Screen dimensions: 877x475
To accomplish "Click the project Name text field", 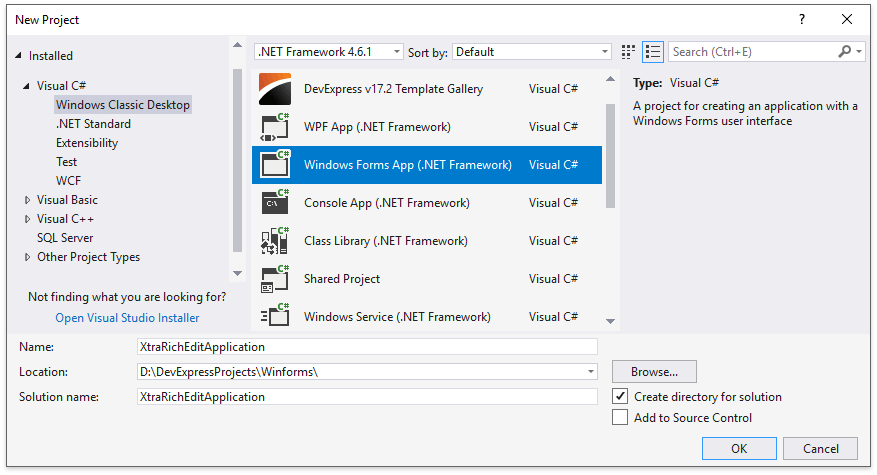I will (x=366, y=347).
